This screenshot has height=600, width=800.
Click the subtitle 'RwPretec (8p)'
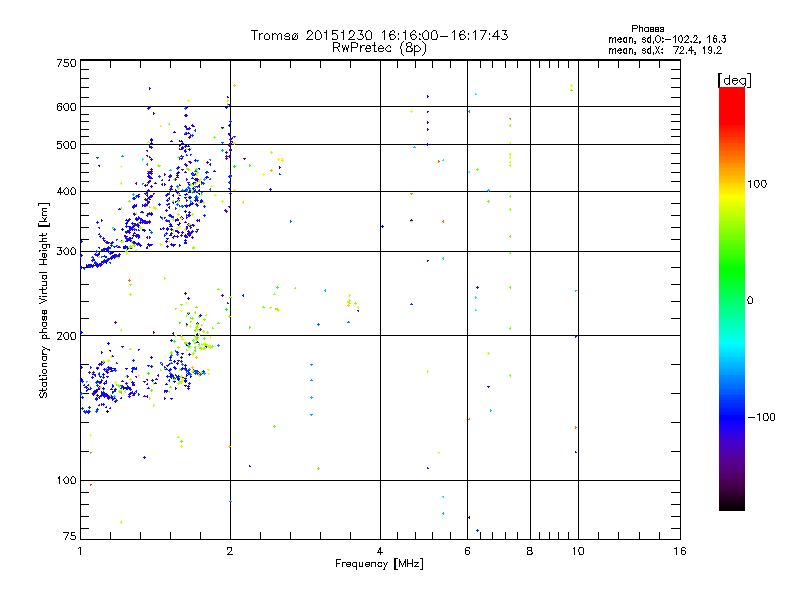coord(379,48)
